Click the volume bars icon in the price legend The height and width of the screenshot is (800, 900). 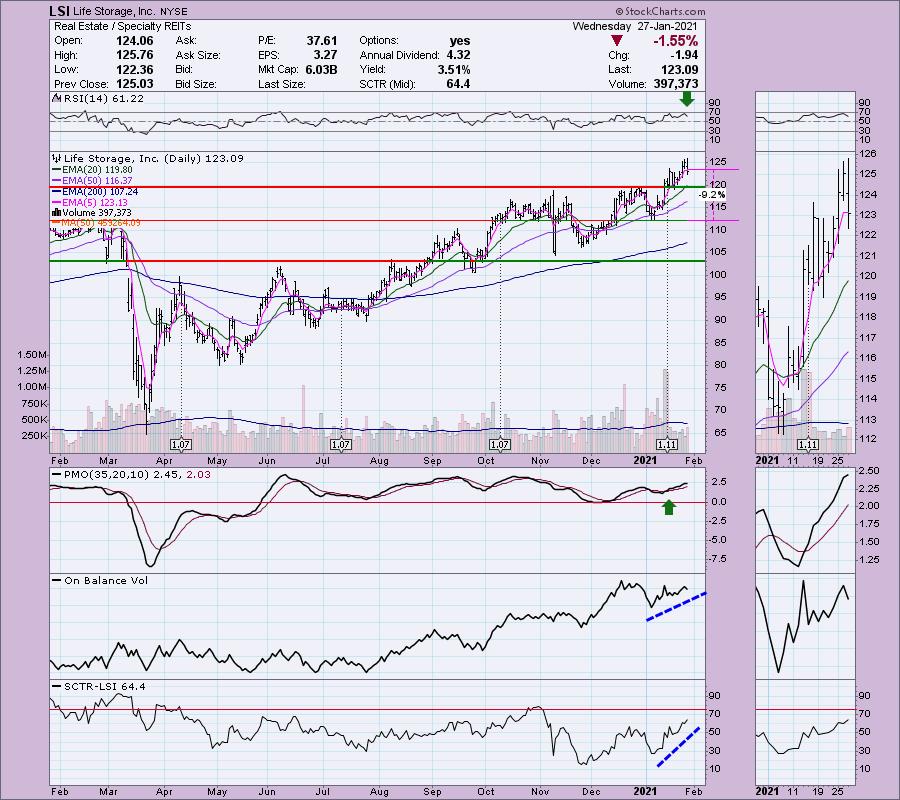click(x=56, y=213)
